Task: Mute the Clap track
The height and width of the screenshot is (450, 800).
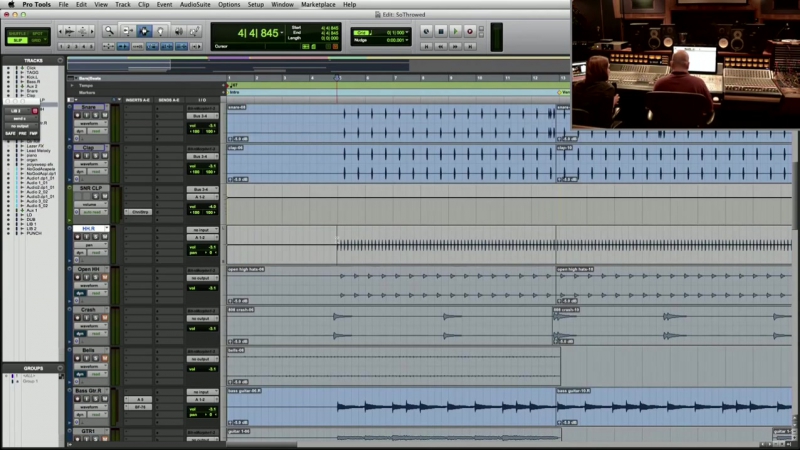Action: point(105,156)
